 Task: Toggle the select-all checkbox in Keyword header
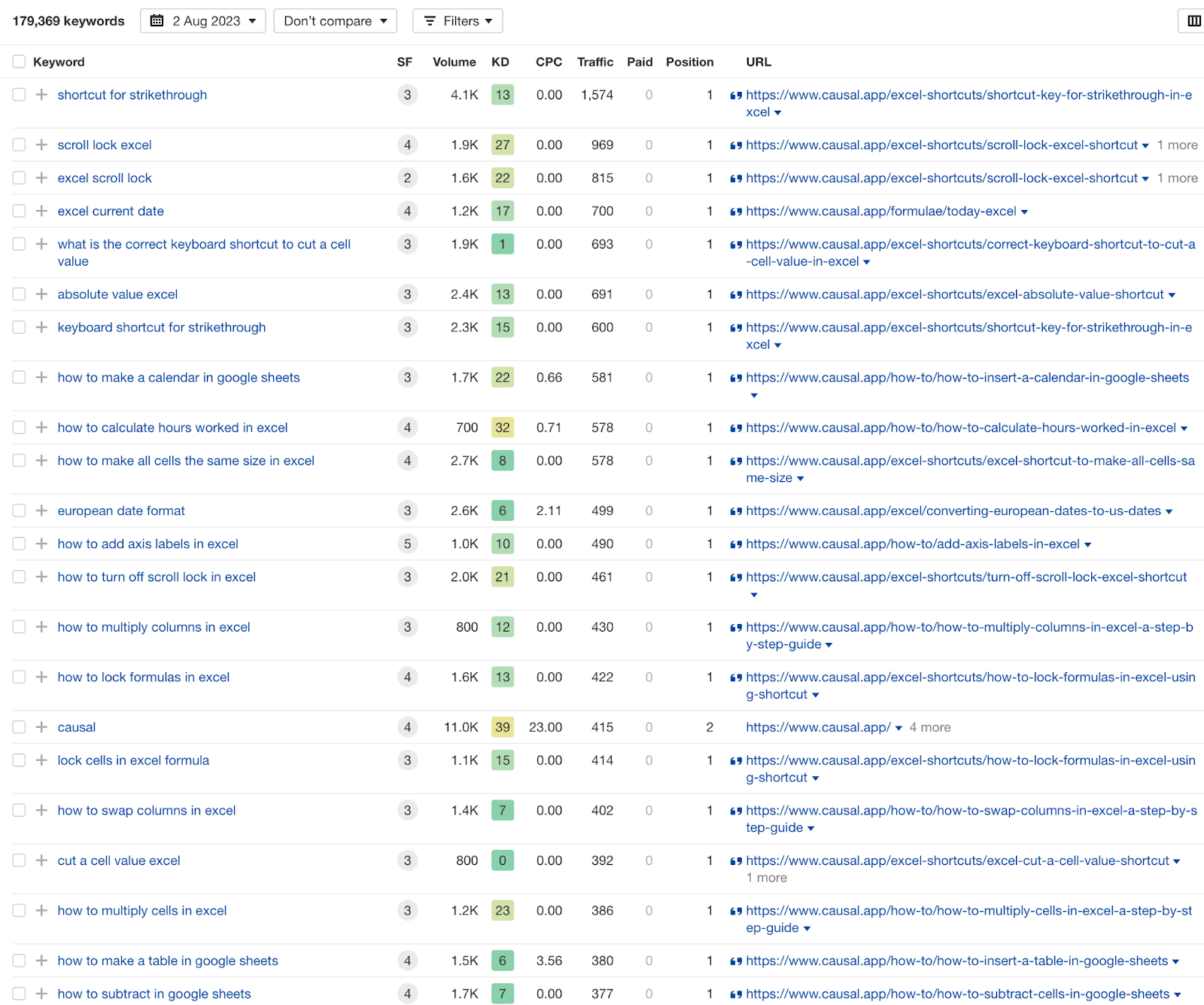19,62
